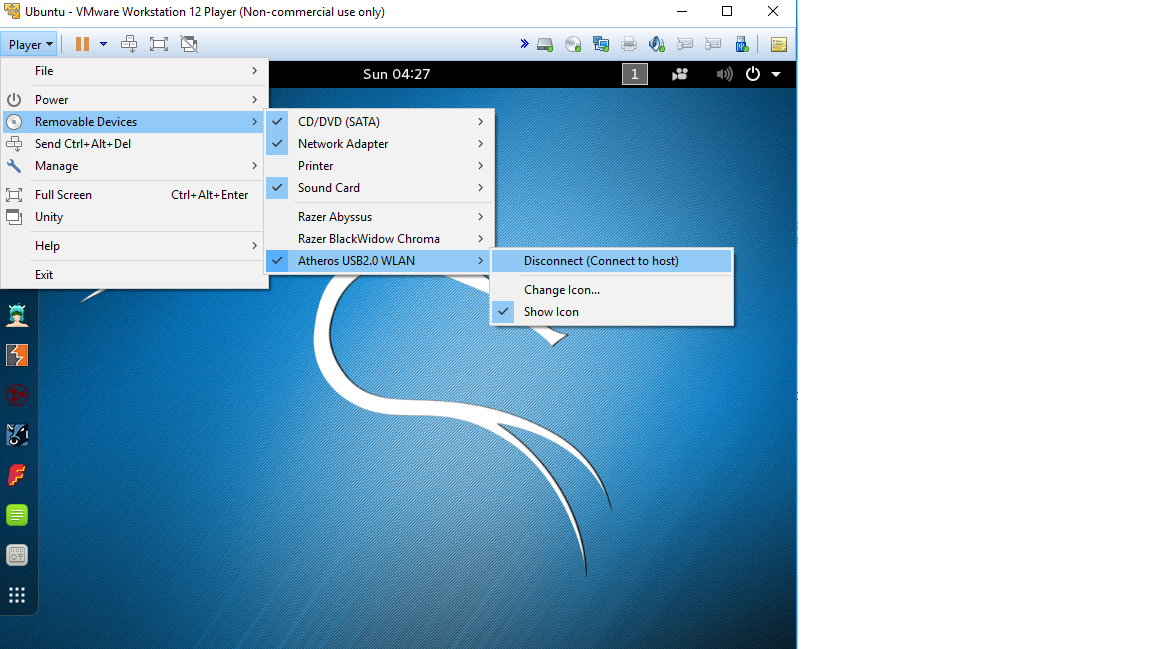Expand the Manage submenu

[x=134, y=166]
